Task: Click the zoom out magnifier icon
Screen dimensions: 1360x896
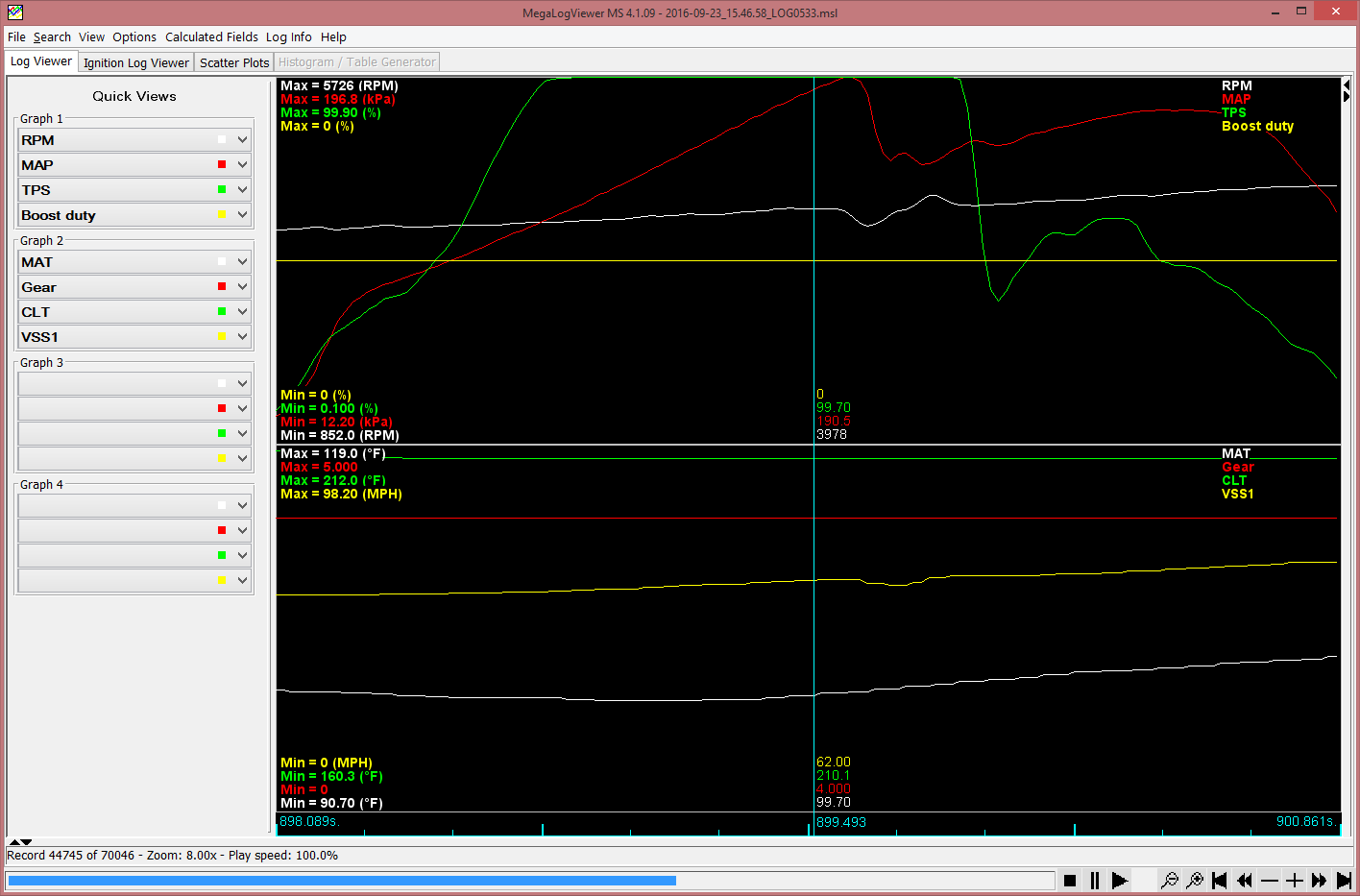Action: (1169, 881)
